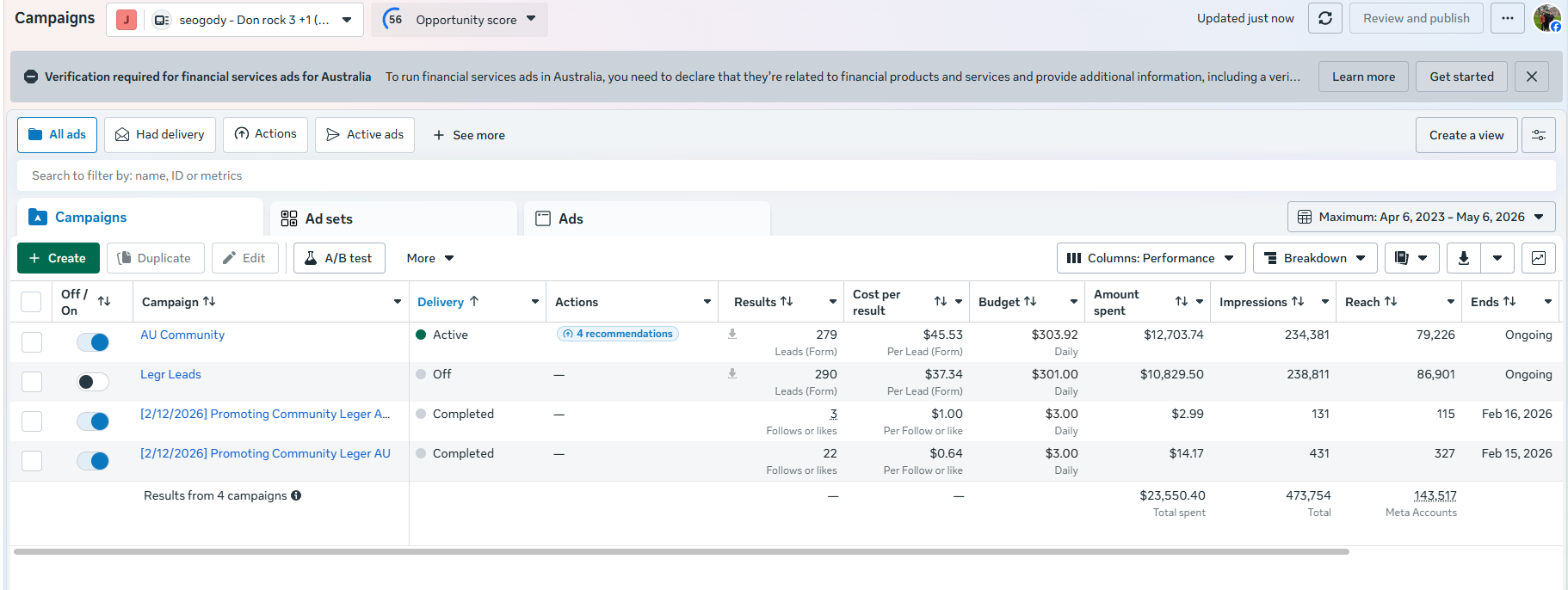The width and height of the screenshot is (1568, 590).
Task: Click Learn more in verification banner
Action: coord(1363,77)
